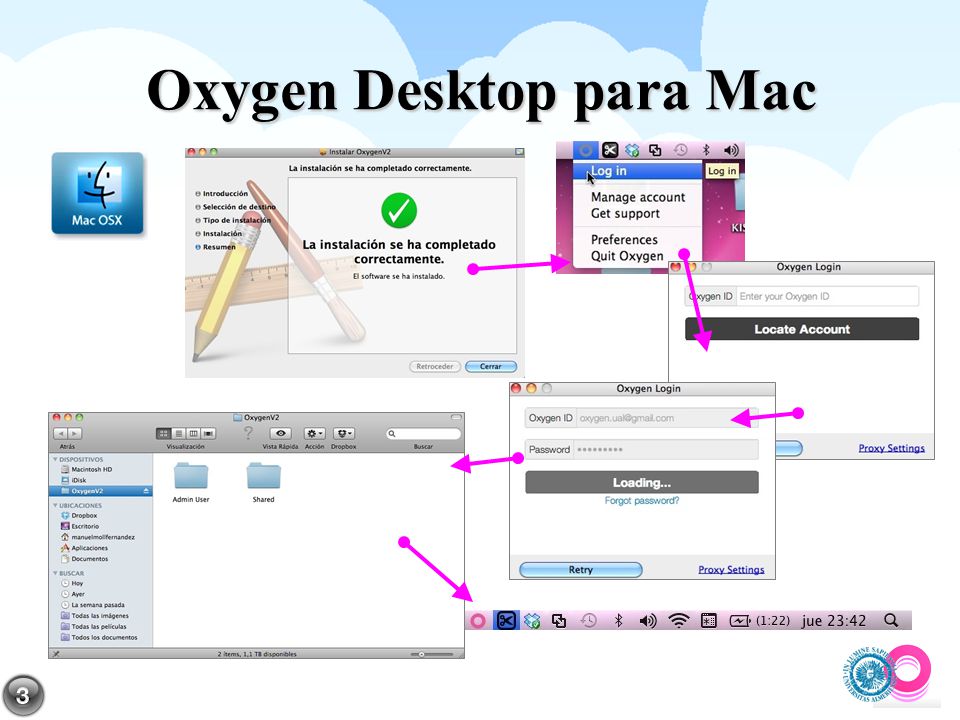This screenshot has width=960, height=720.
Task: Open the Forgot password? link
Action: pos(642,501)
